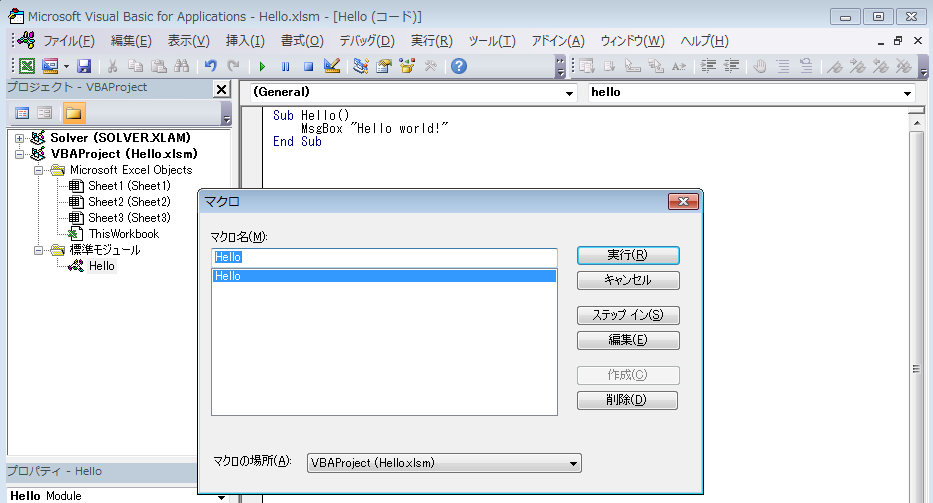Click the ステップ イン(S) button
Viewport: 933px width, 503px height.
click(628, 315)
